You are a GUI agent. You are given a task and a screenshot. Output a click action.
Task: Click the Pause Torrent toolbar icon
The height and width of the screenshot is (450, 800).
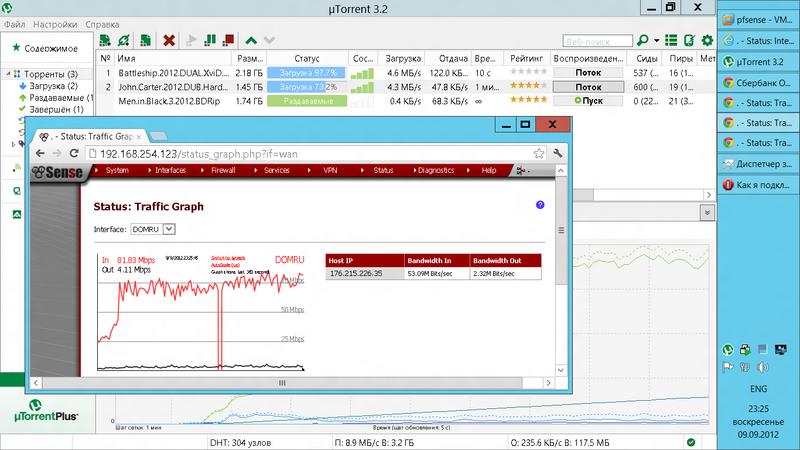click(x=210, y=40)
